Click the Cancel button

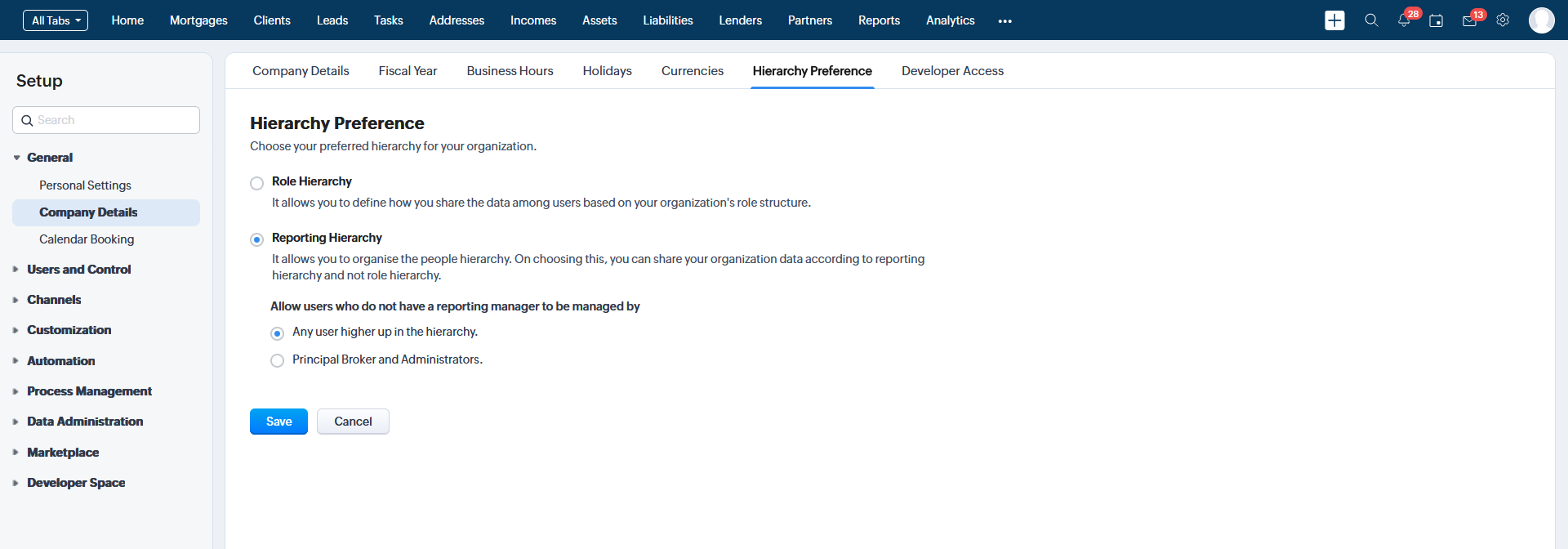point(353,422)
